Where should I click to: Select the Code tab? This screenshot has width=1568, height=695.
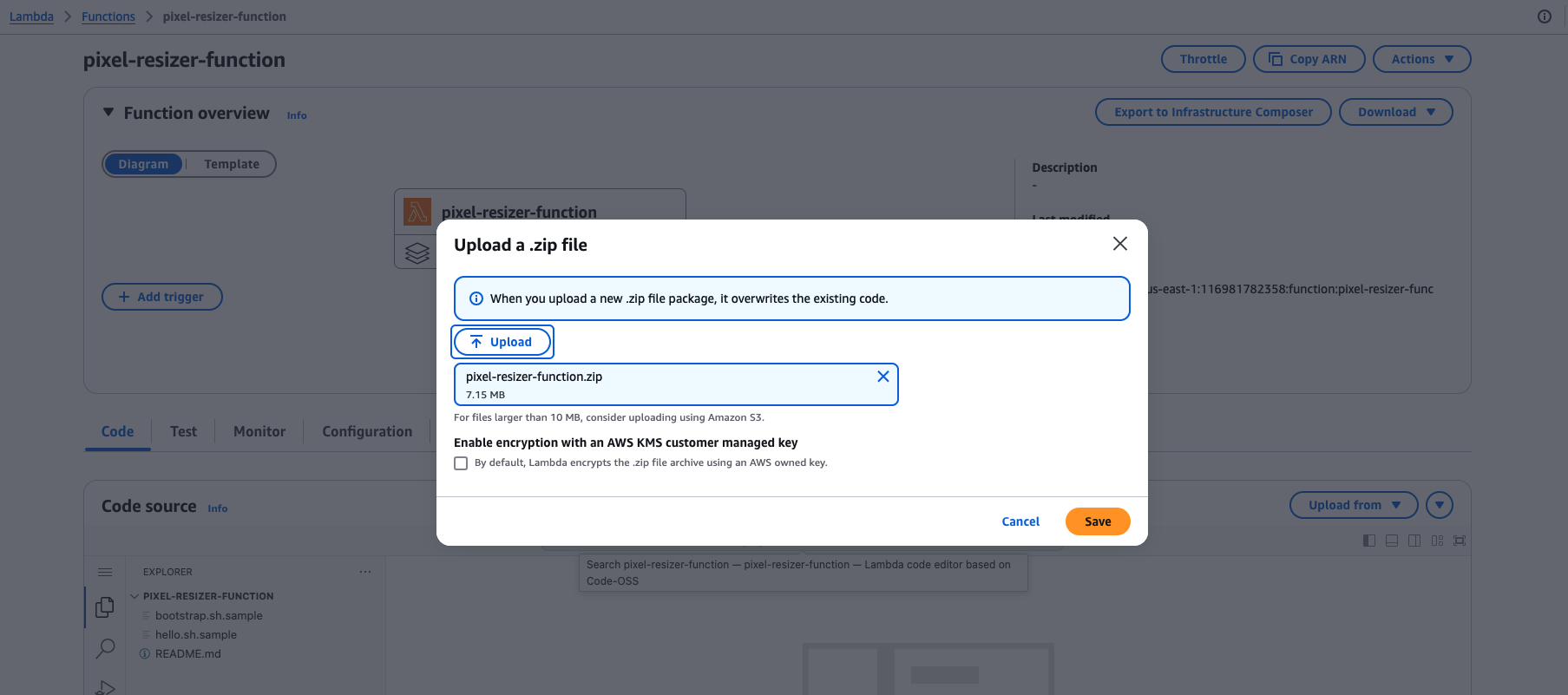tap(117, 431)
